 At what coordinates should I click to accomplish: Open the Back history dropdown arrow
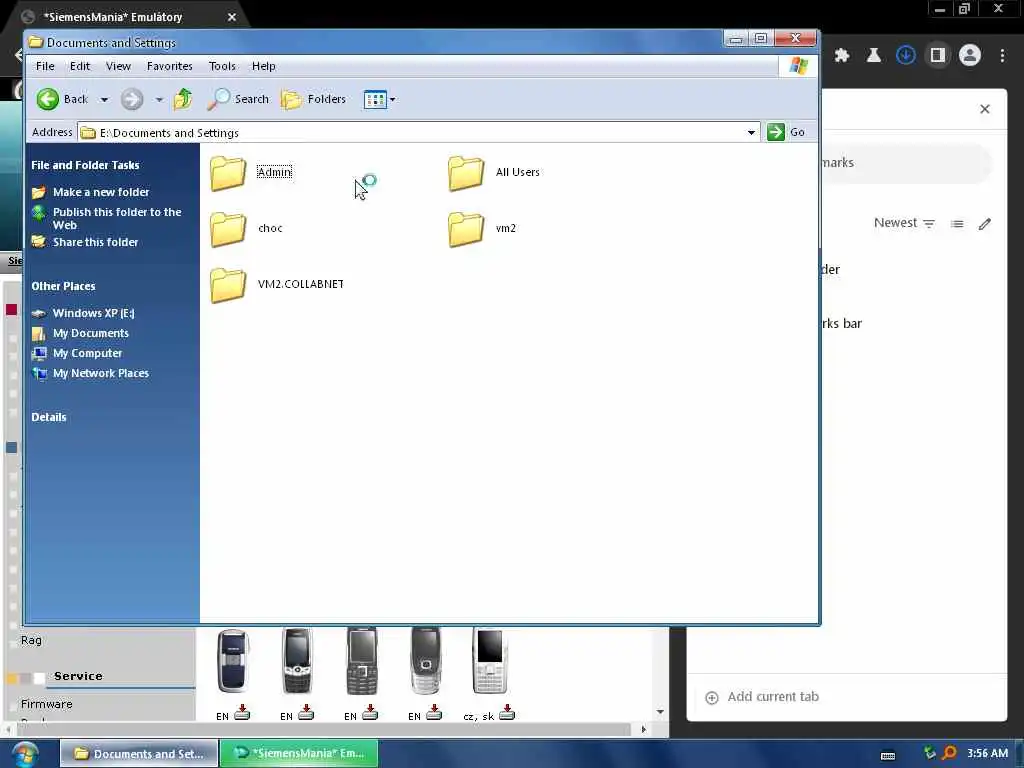(104, 100)
